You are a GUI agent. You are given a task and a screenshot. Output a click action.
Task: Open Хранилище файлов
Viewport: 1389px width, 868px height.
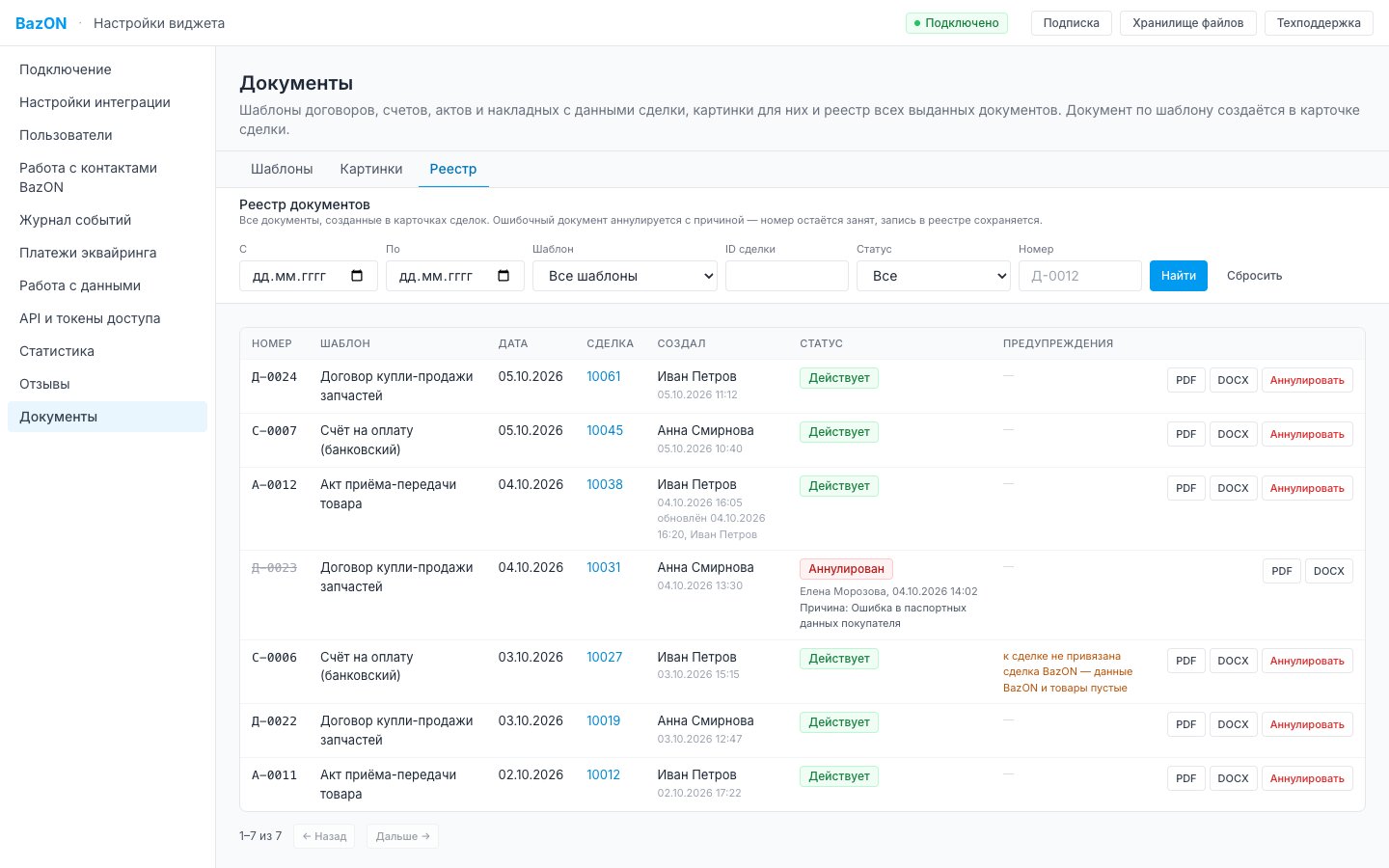click(1188, 23)
